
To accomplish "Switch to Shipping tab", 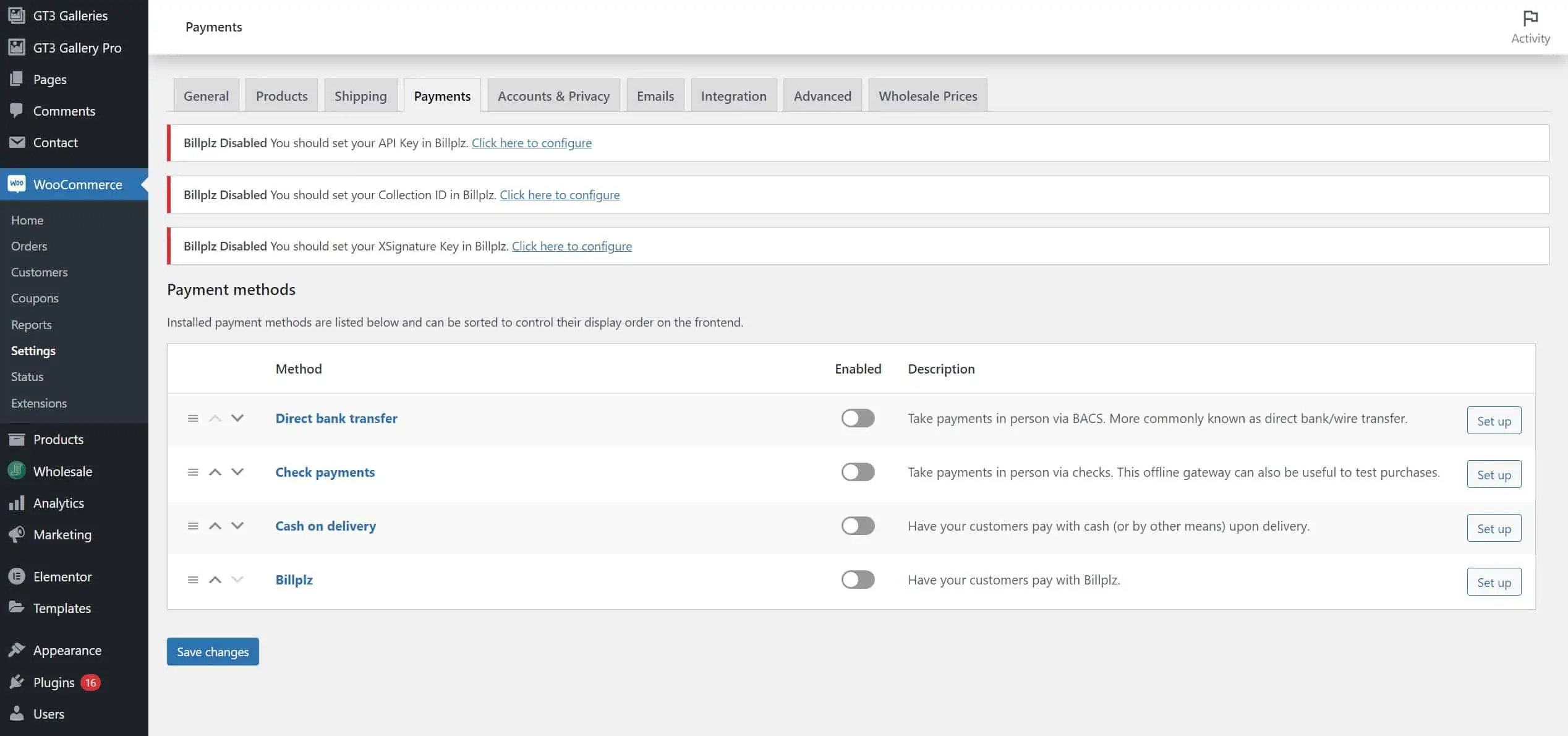I will pyautogui.click(x=360, y=96).
